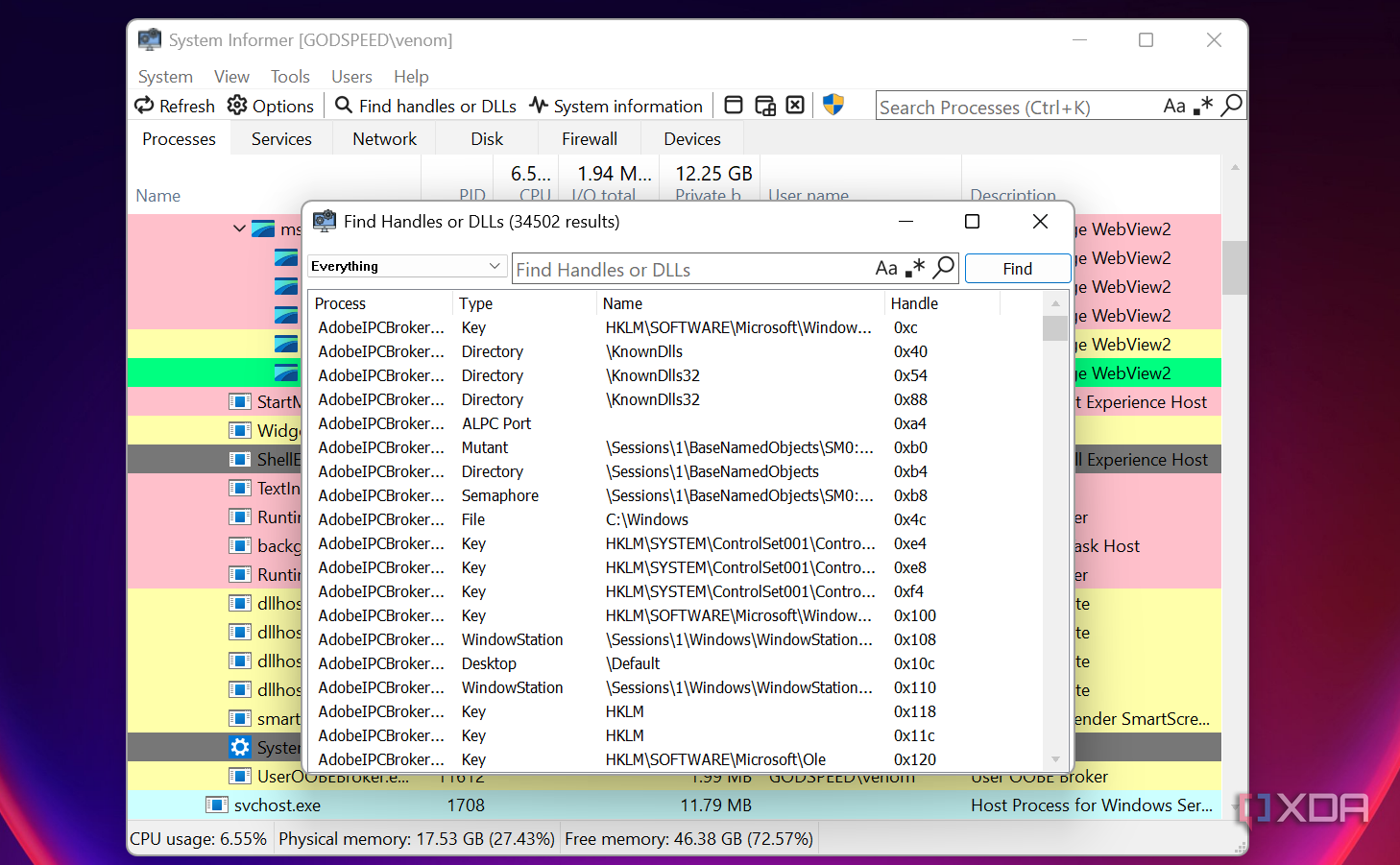Toggle case sensitivity in Find Handles dialog

click(x=886, y=269)
